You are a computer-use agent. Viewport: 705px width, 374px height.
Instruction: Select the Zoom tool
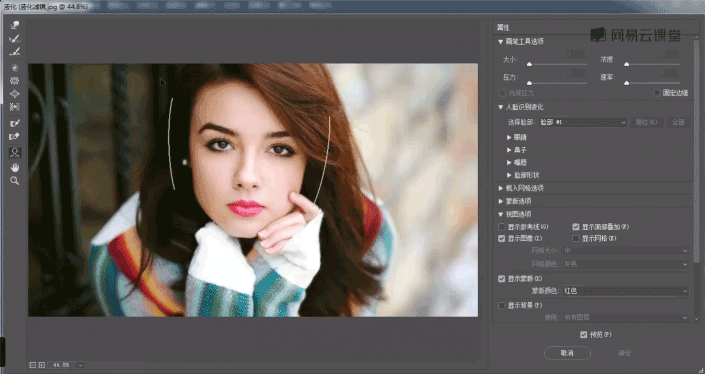point(15,181)
